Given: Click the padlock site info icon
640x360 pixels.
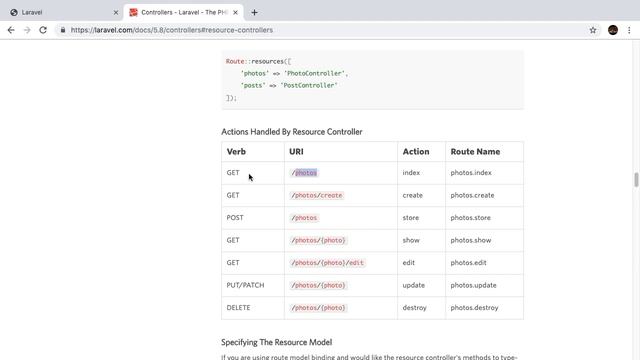Looking at the screenshot, I should [x=63, y=30].
